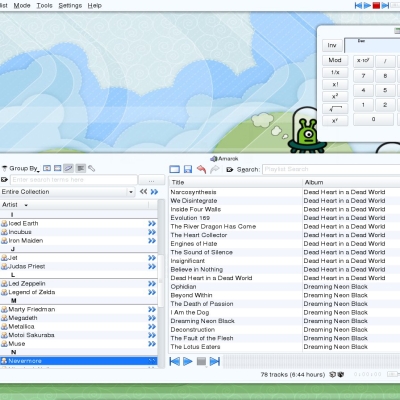Image resolution: width=400 pixels, height=400 pixels.
Task: Select the track The Lotus Eaters
Action: (x=195, y=347)
